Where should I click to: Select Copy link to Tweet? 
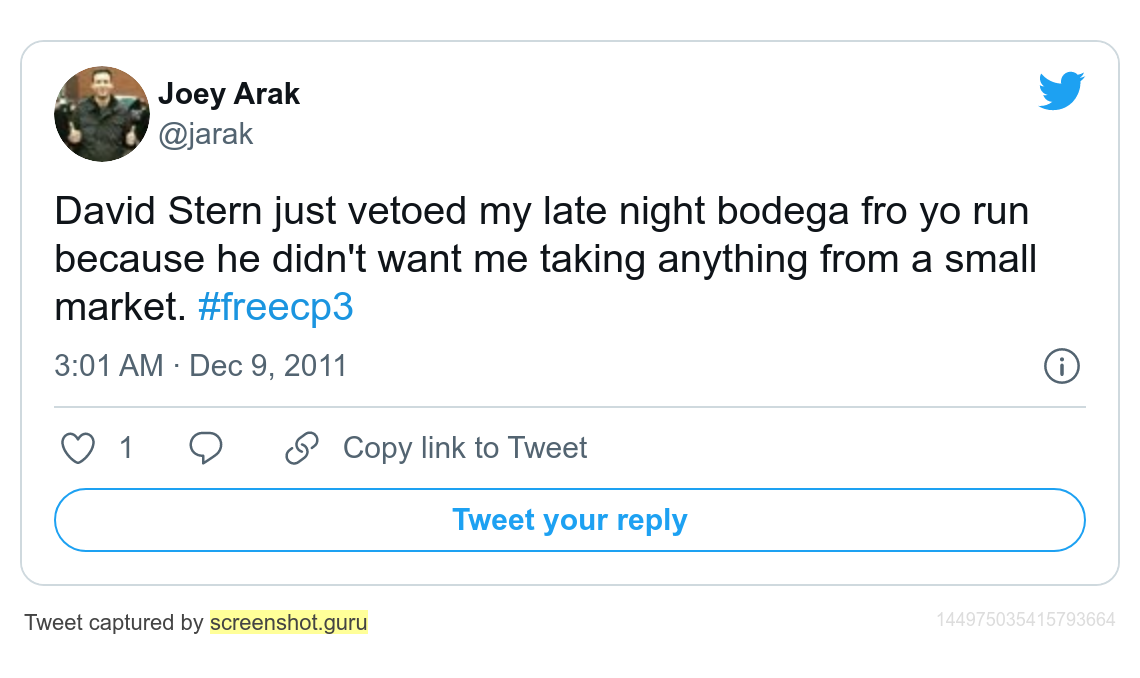(x=465, y=448)
